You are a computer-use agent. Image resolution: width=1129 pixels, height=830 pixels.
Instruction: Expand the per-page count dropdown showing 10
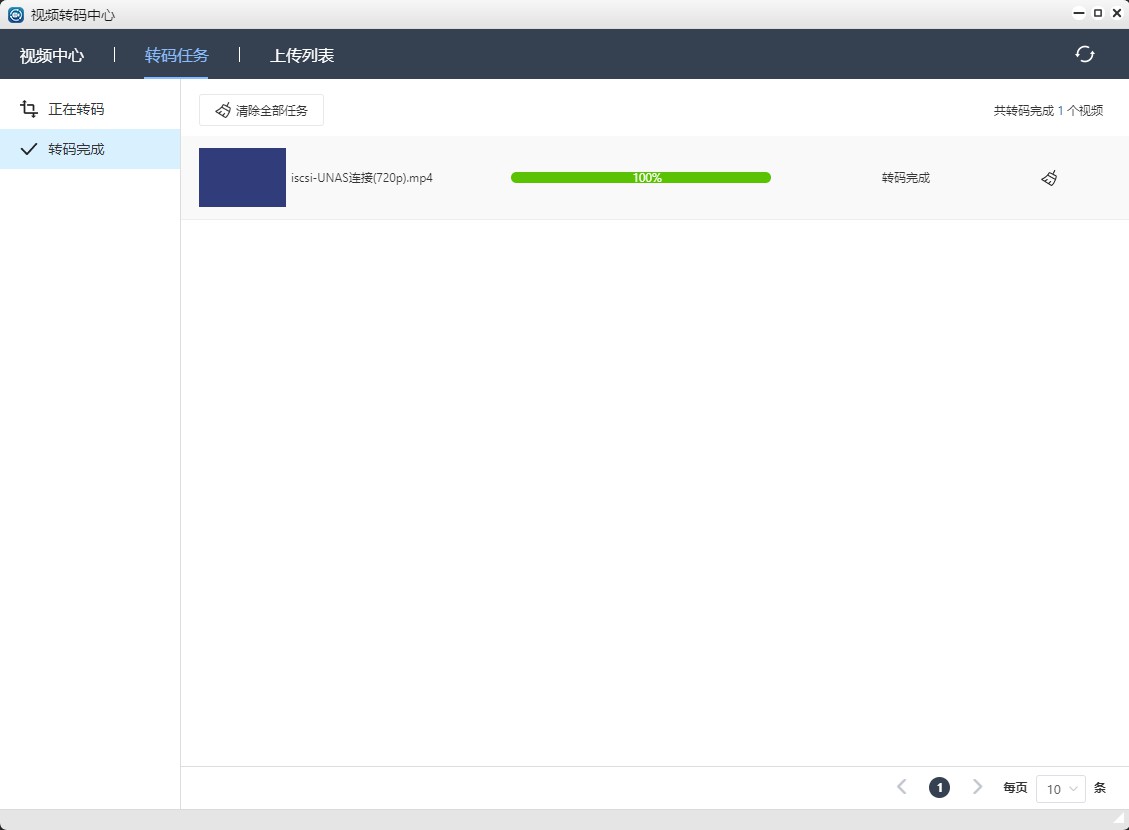click(1060, 788)
